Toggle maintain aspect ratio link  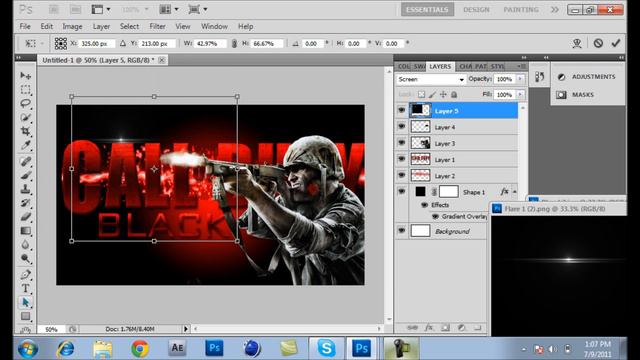234,43
